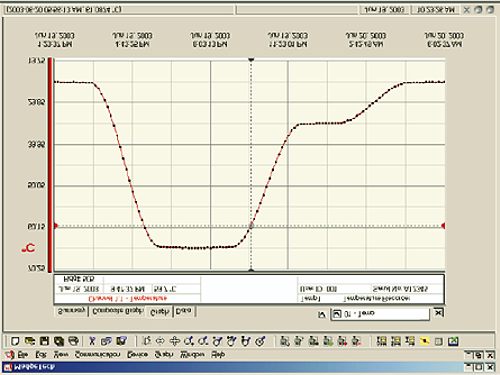Screen dimensions: 500x375
Task: Click the Cut scissors toolbar icon
Action: click(x=92, y=341)
